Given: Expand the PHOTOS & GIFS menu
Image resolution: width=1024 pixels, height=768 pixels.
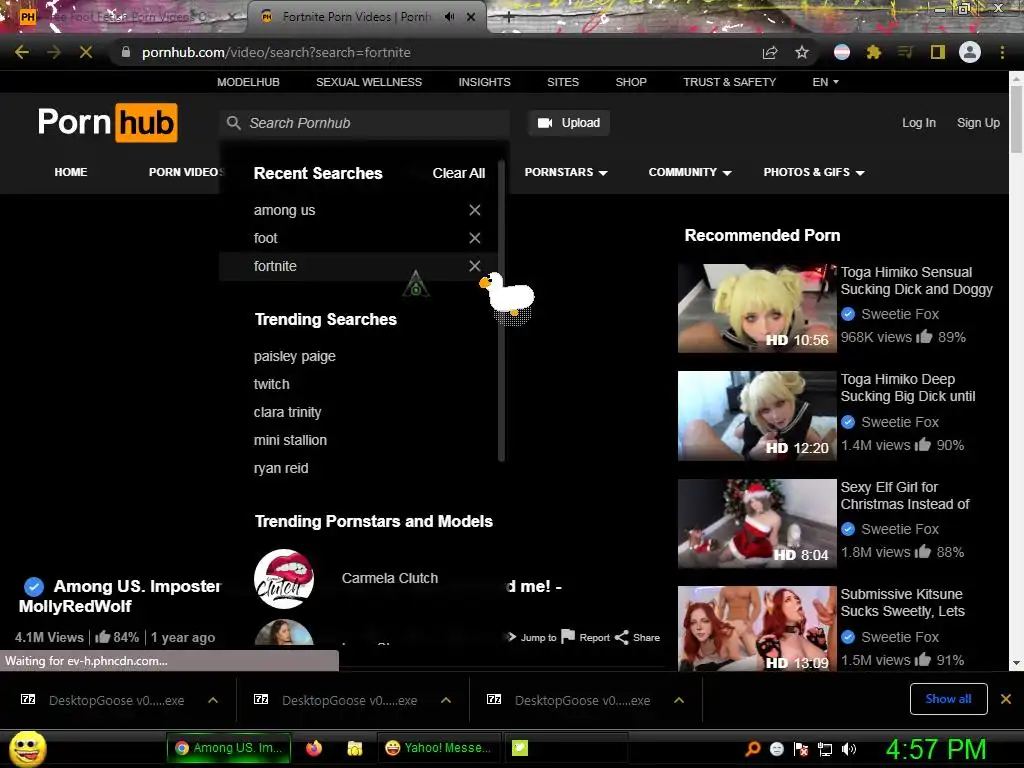Looking at the screenshot, I should click(x=814, y=172).
